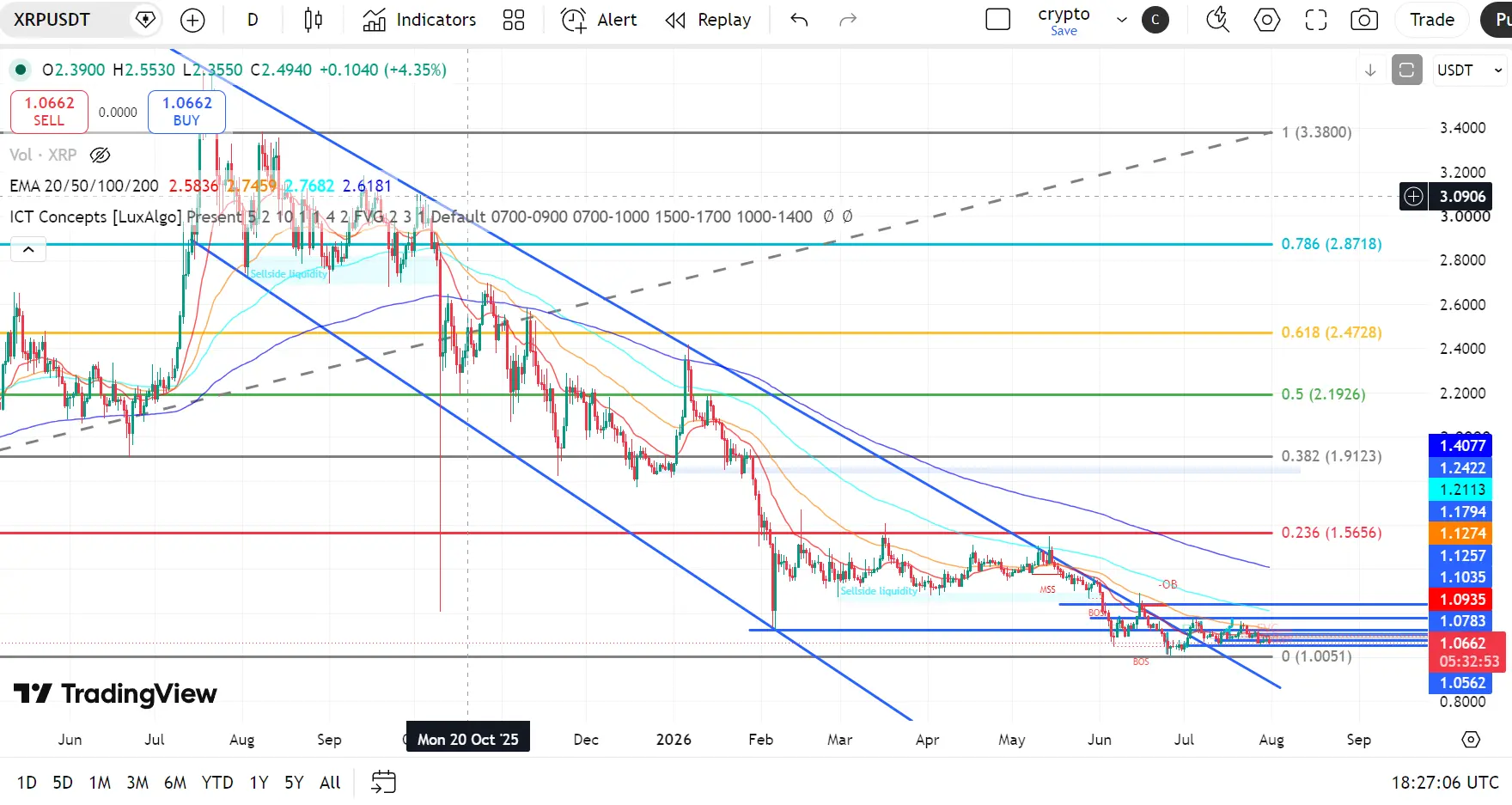Collapse the indicator legend chevron

point(28,249)
